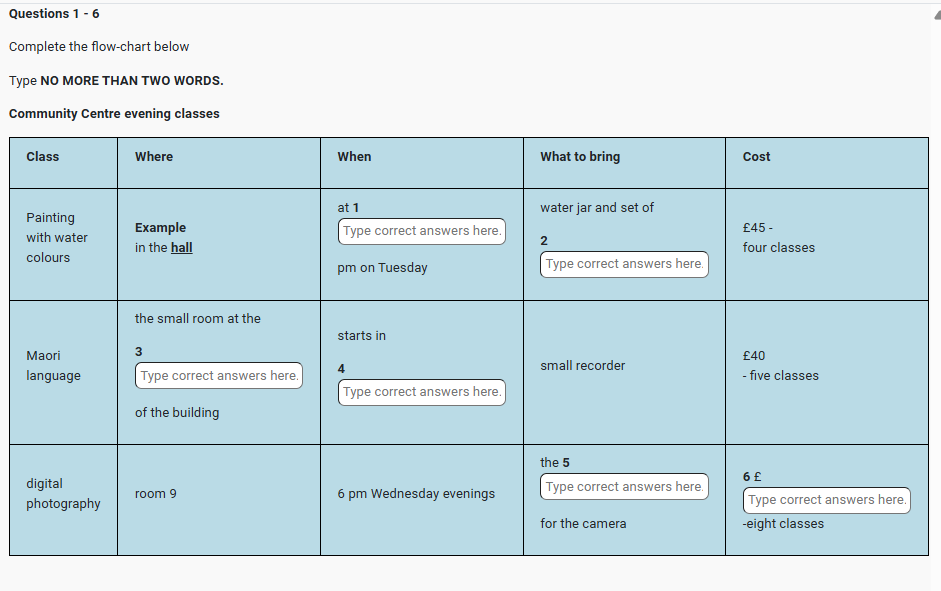Click the "Class" column header
The width and height of the screenshot is (941, 591).
coord(43,157)
